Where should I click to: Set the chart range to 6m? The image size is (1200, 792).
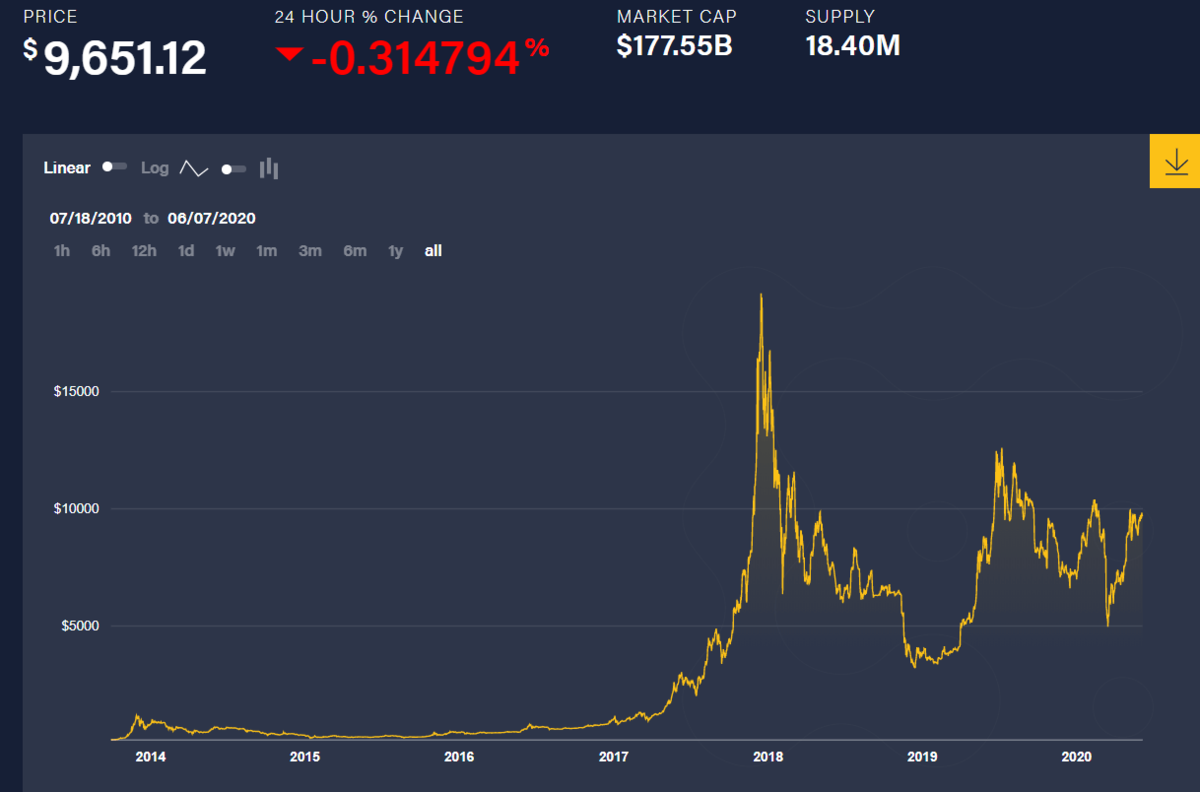tap(355, 251)
